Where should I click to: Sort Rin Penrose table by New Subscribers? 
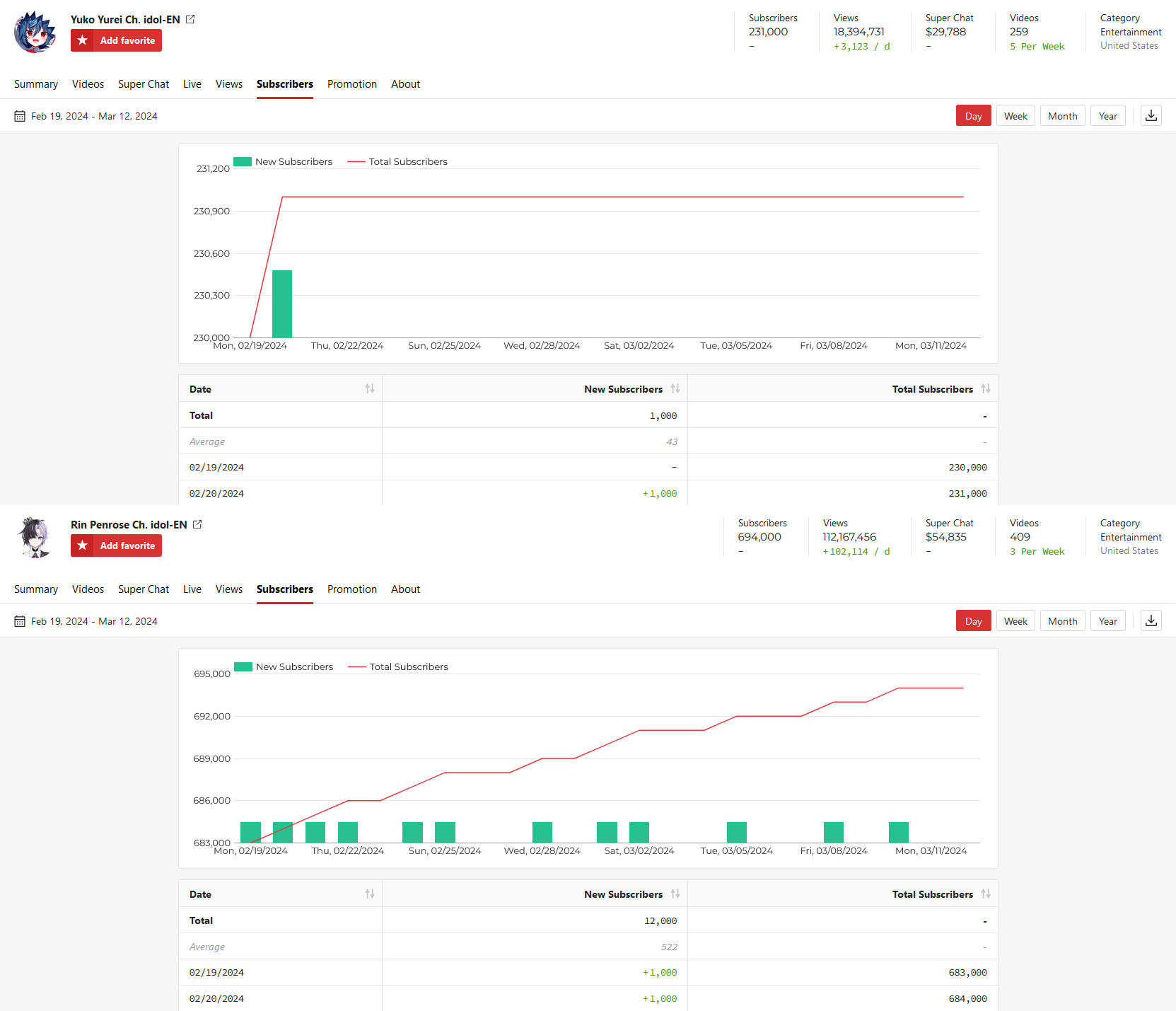point(675,894)
